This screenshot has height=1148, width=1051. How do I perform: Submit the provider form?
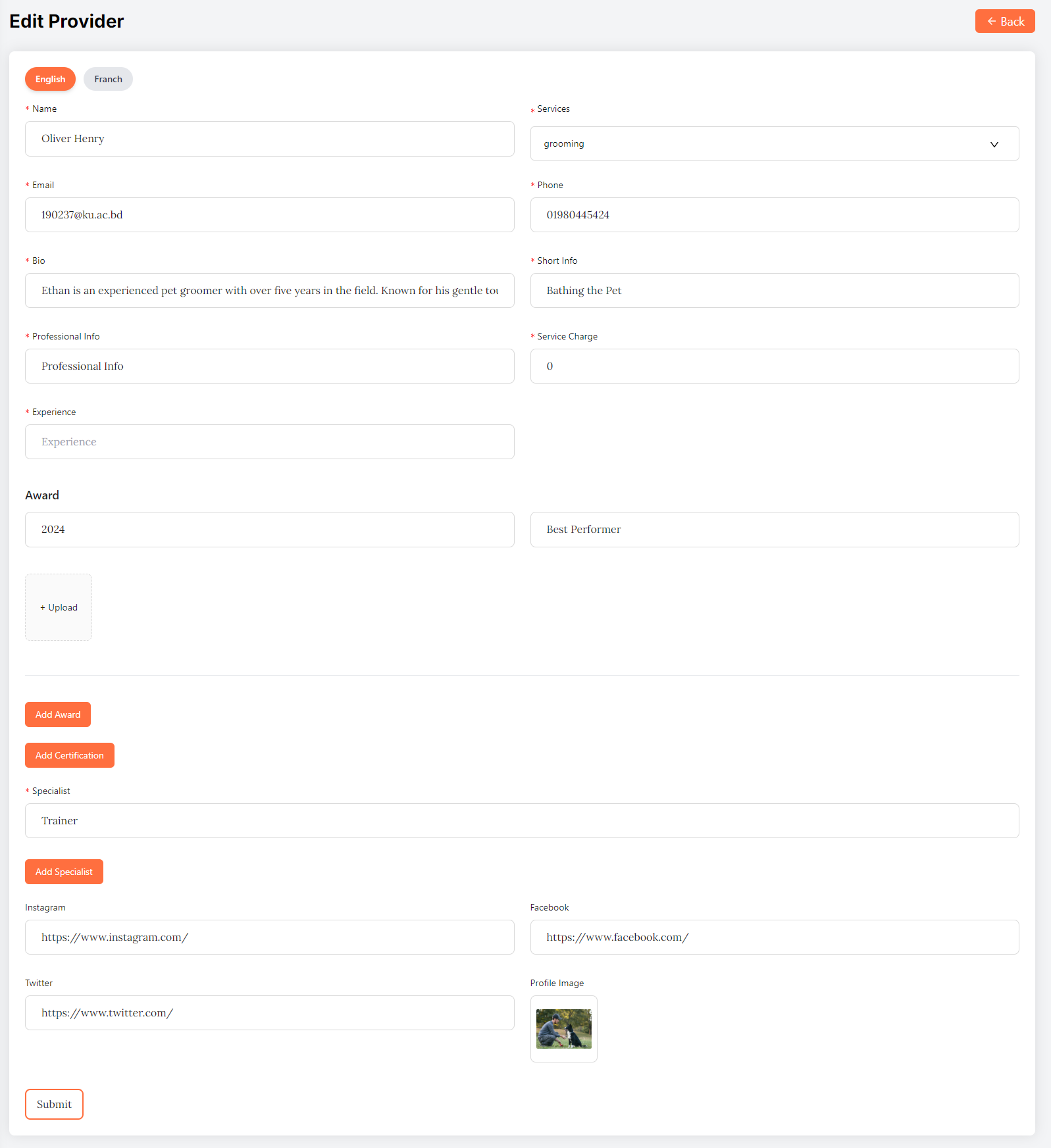click(54, 1104)
